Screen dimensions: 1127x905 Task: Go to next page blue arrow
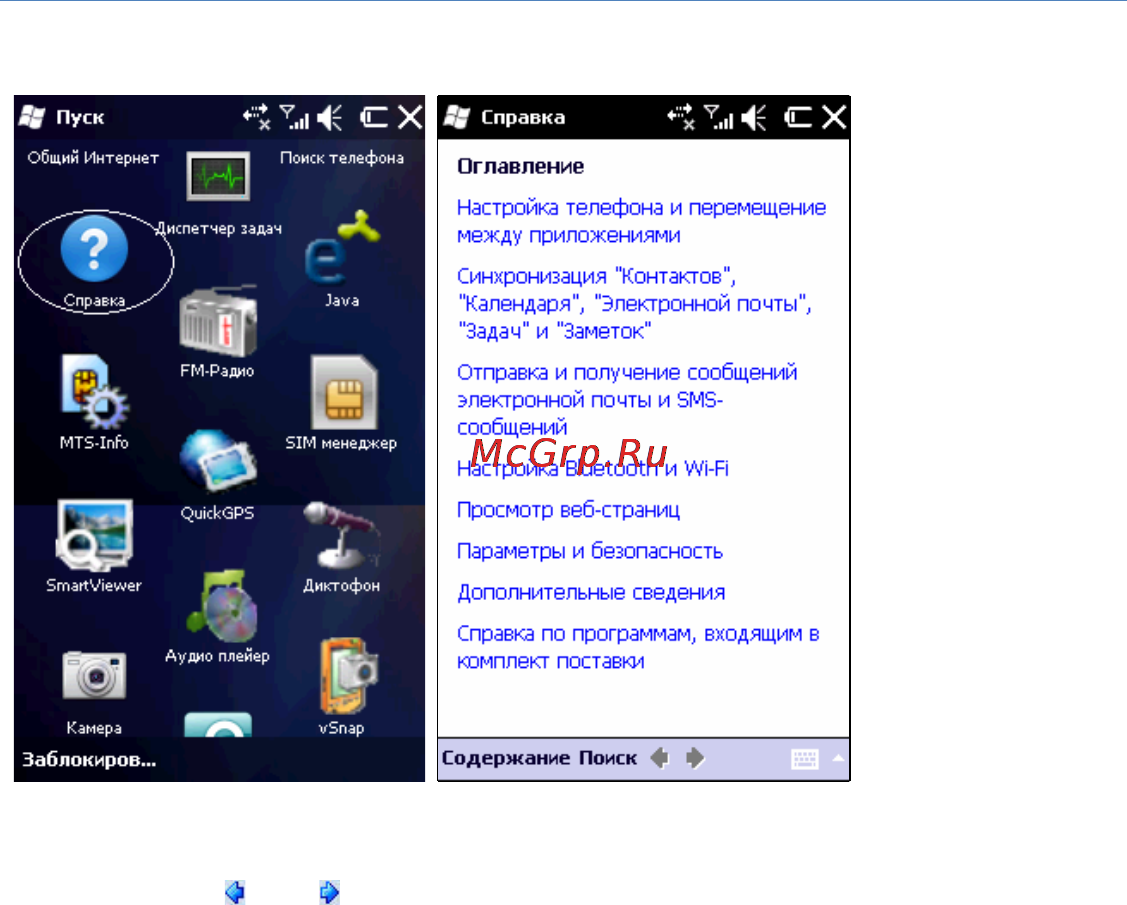click(329, 891)
